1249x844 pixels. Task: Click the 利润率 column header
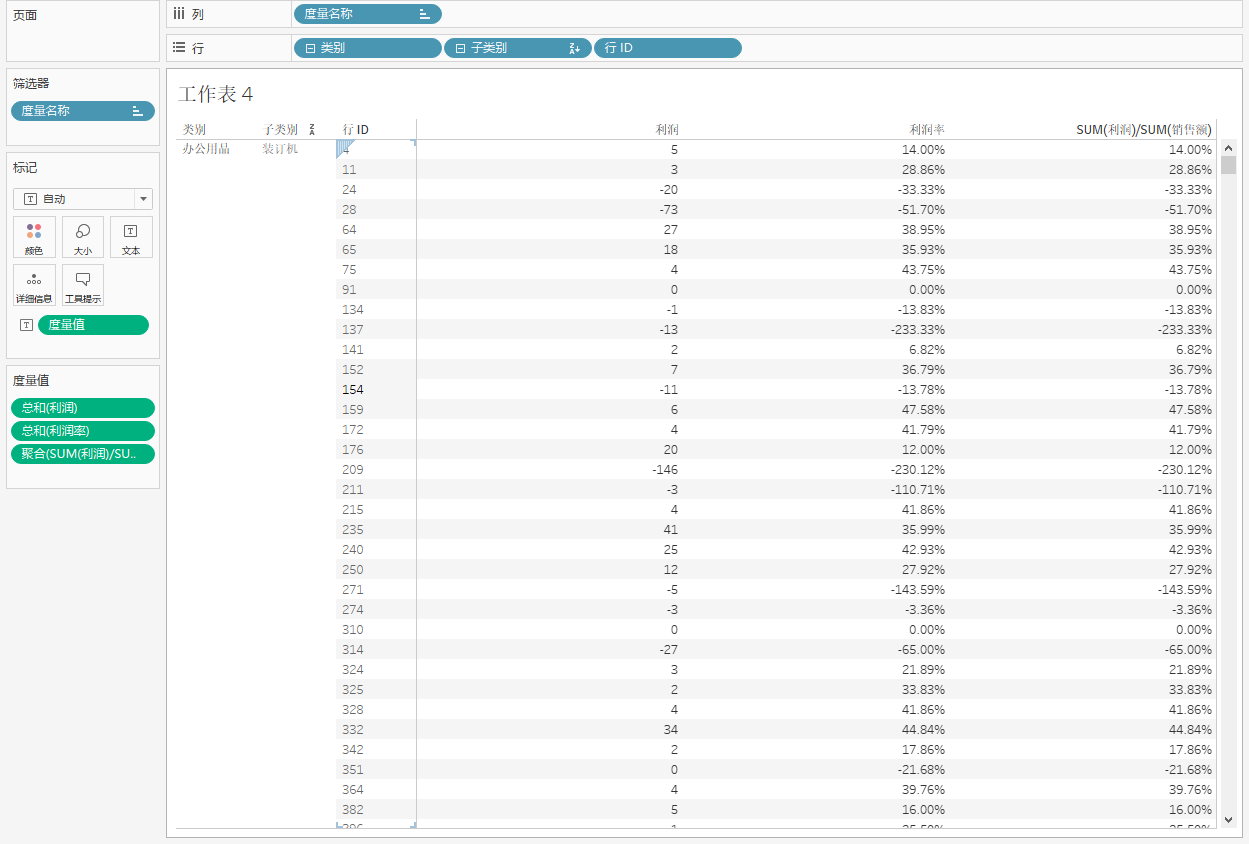coord(927,130)
